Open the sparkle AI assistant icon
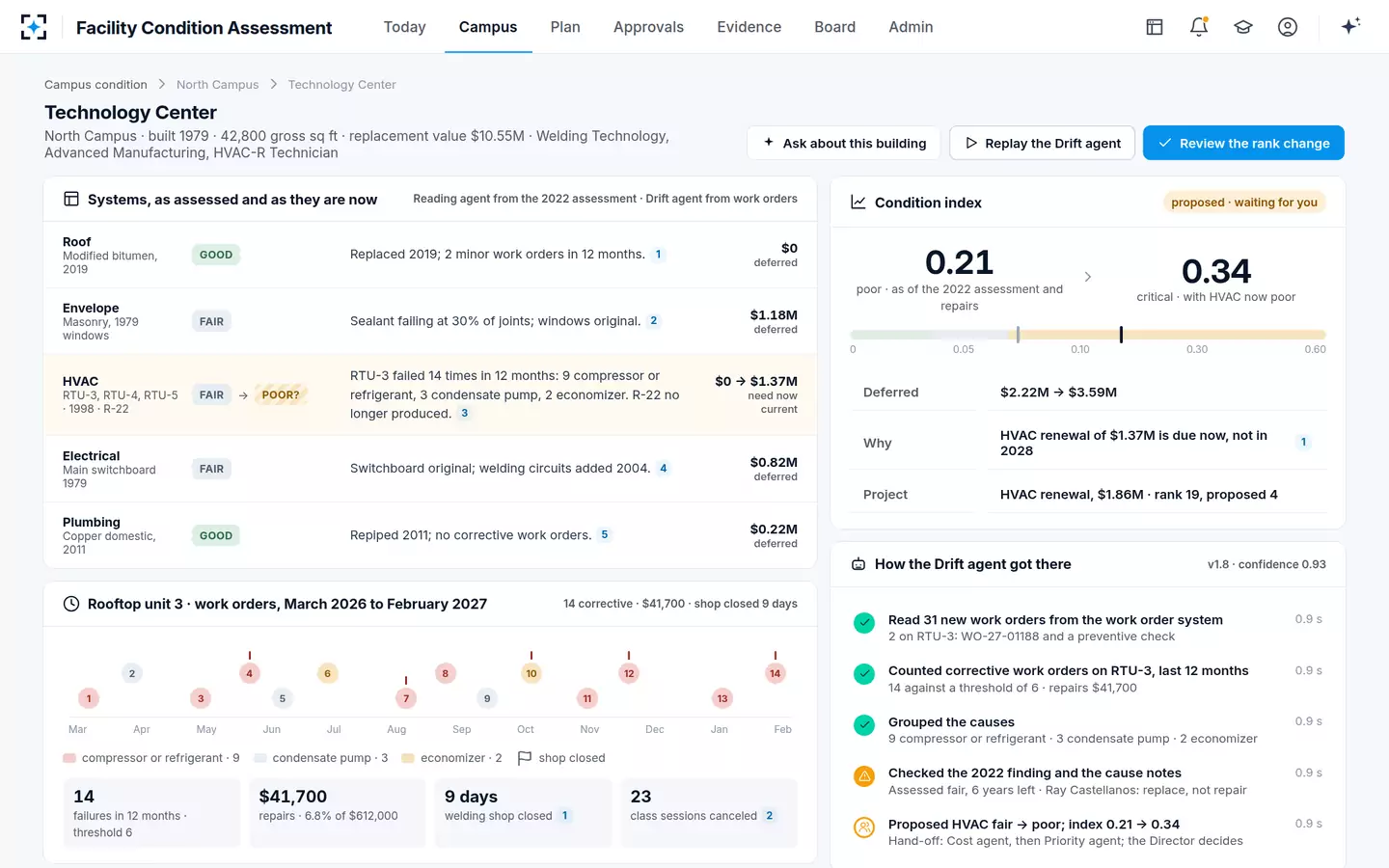1389x868 pixels. coord(1350,26)
